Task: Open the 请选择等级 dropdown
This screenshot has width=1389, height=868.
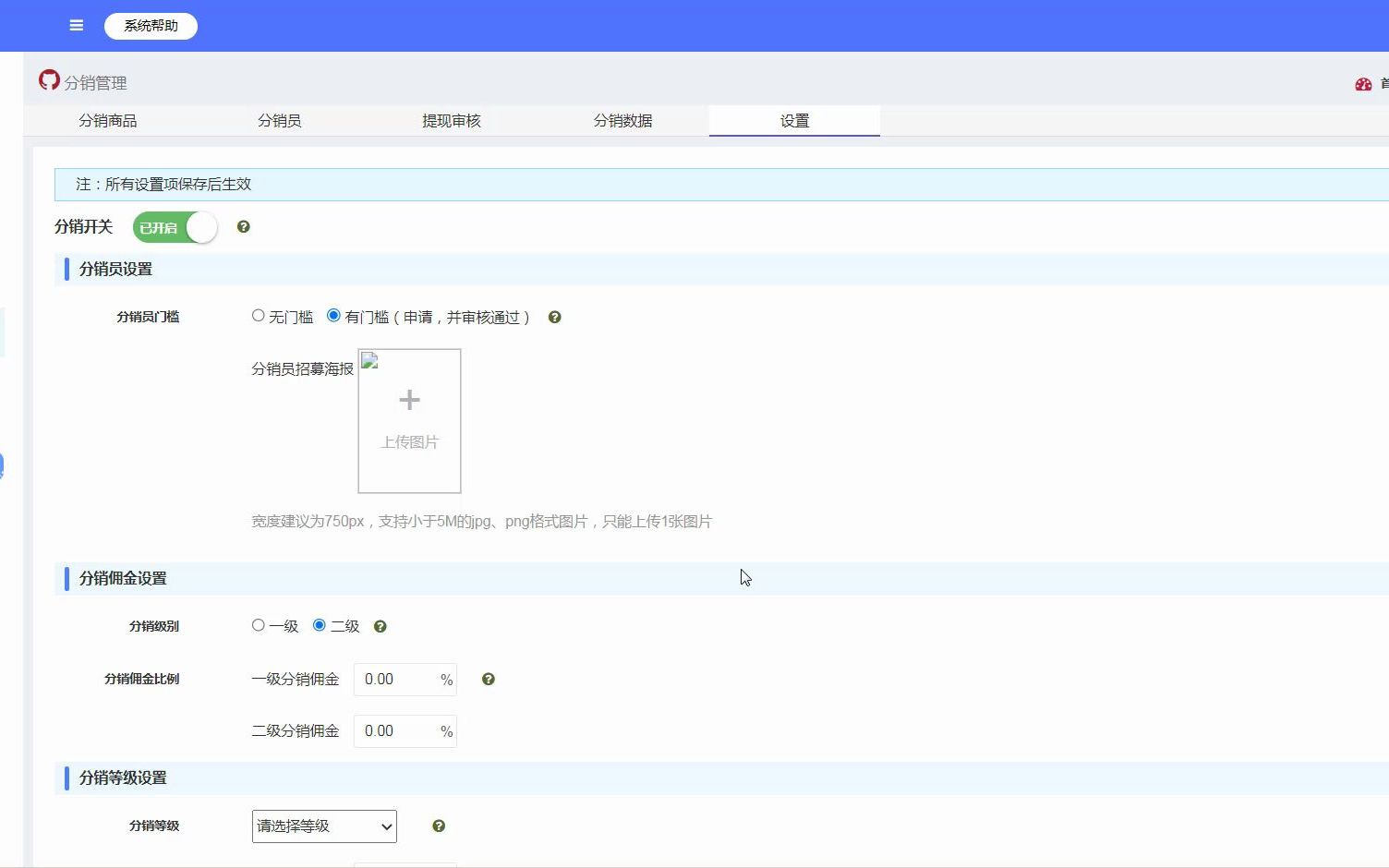Action: [x=323, y=826]
